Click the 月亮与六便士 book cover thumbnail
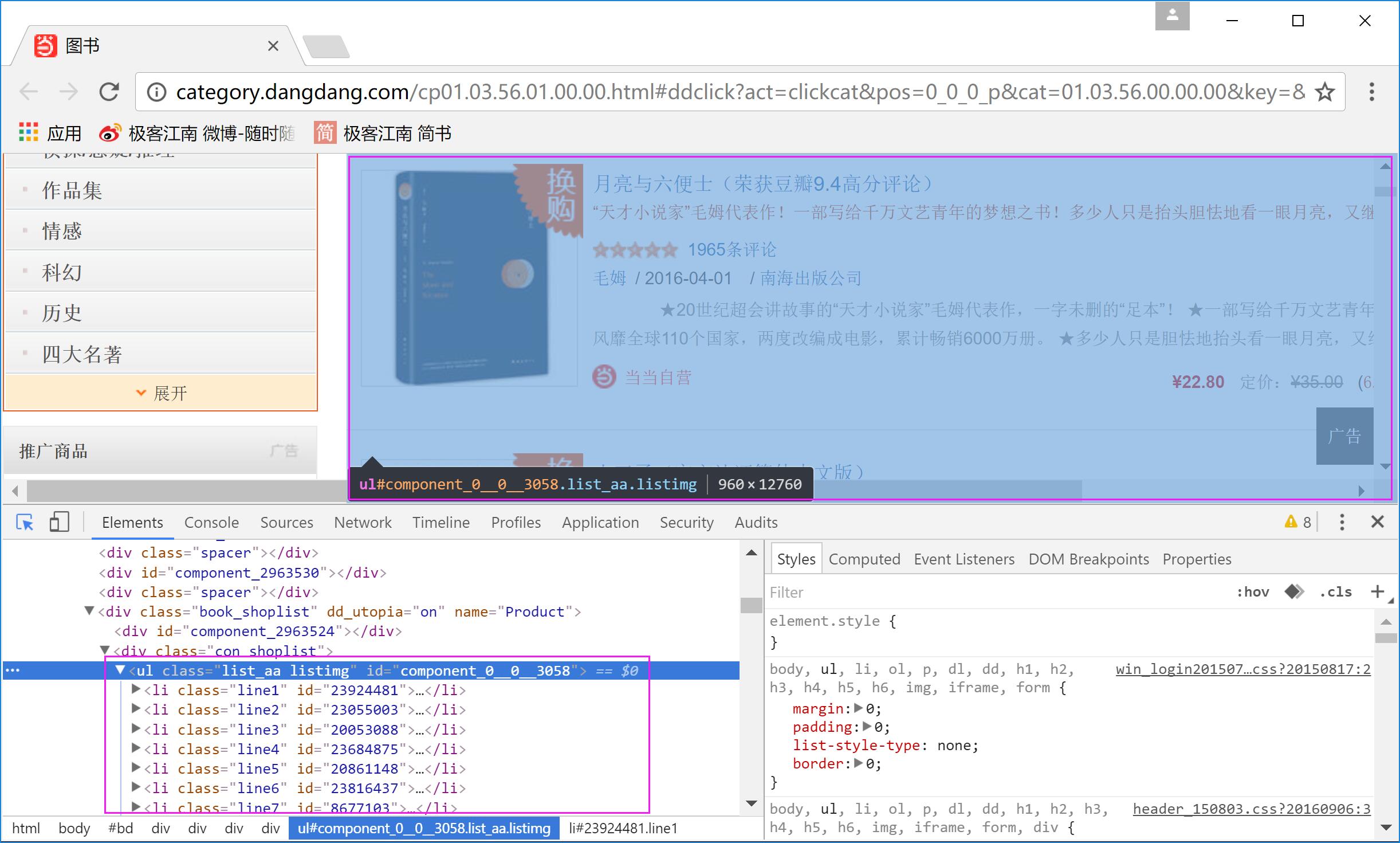1400x843 pixels. 470,278
